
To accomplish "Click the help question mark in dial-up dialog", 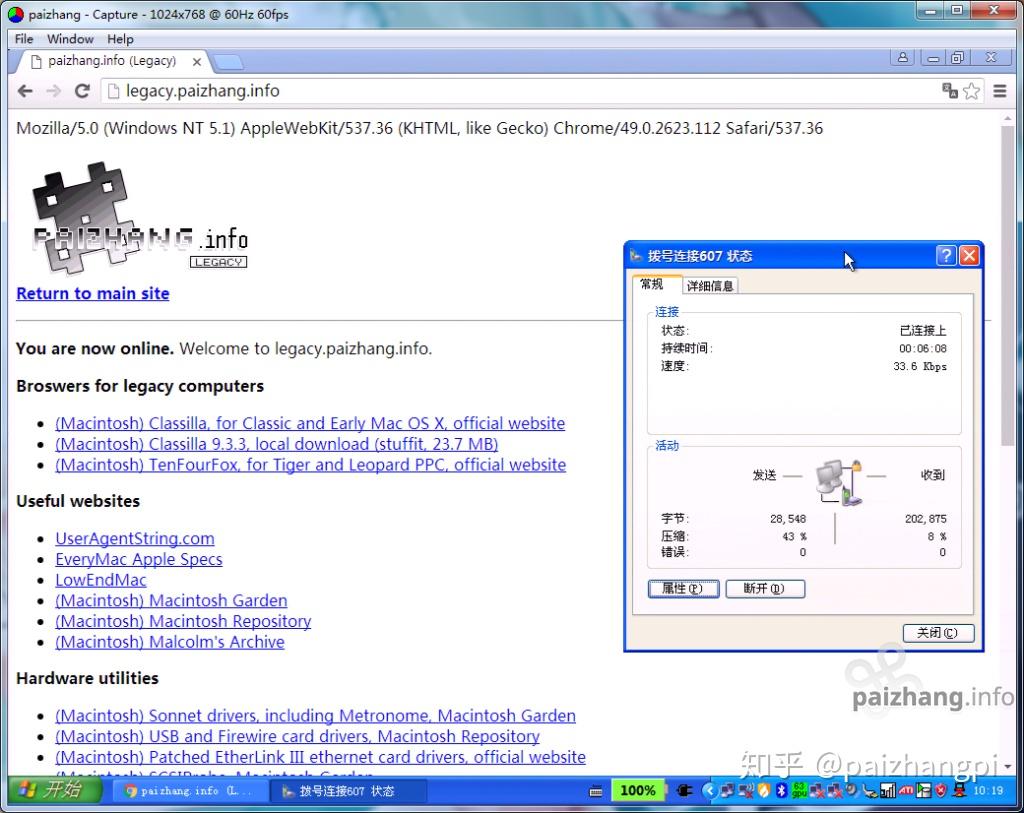I will (x=946, y=255).
